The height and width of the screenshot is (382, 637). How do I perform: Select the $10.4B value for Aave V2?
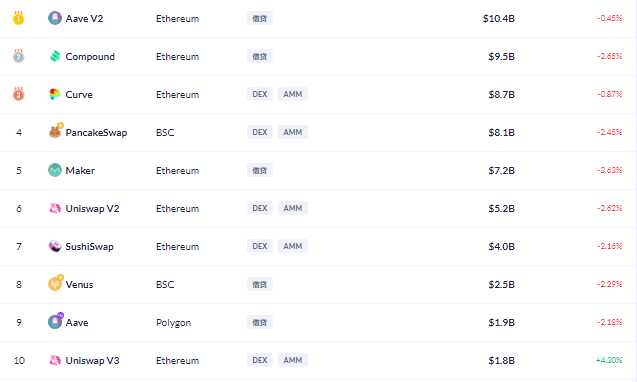pos(498,19)
